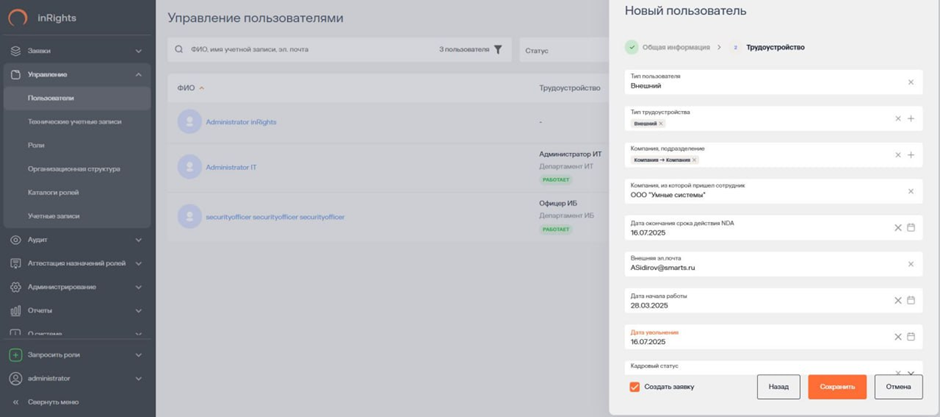The image size is (940, 417).
Task: Click the Запросить роли plus icon
Action: click(x=16, y=355)
